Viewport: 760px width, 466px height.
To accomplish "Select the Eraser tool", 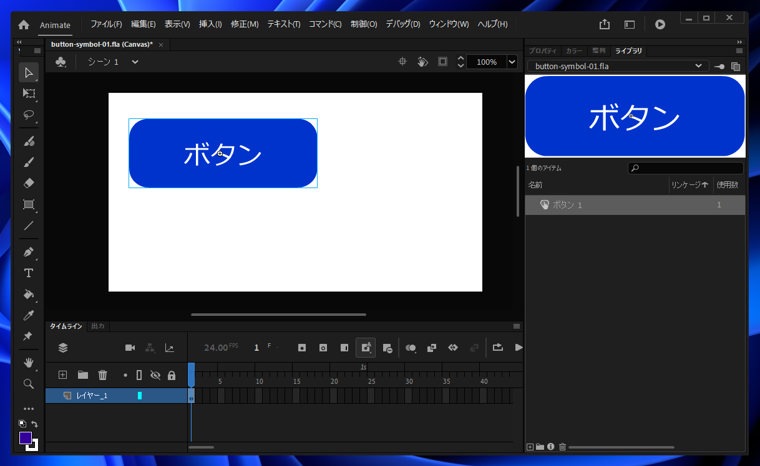I will (x=29, y=183).
